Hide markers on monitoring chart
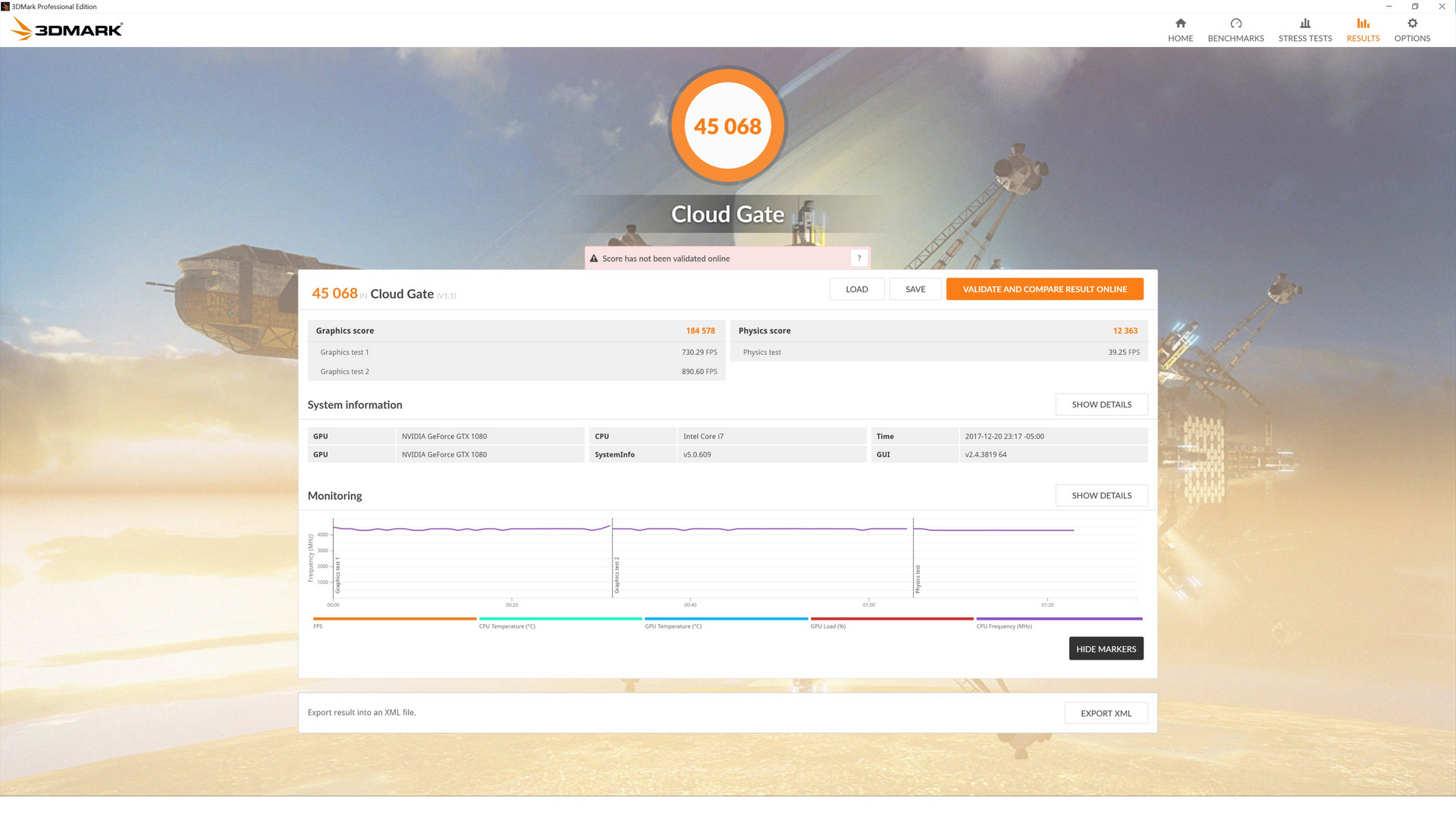Image resolution: width=1456 pixels, height=819 pixels. coord(1105,649)
